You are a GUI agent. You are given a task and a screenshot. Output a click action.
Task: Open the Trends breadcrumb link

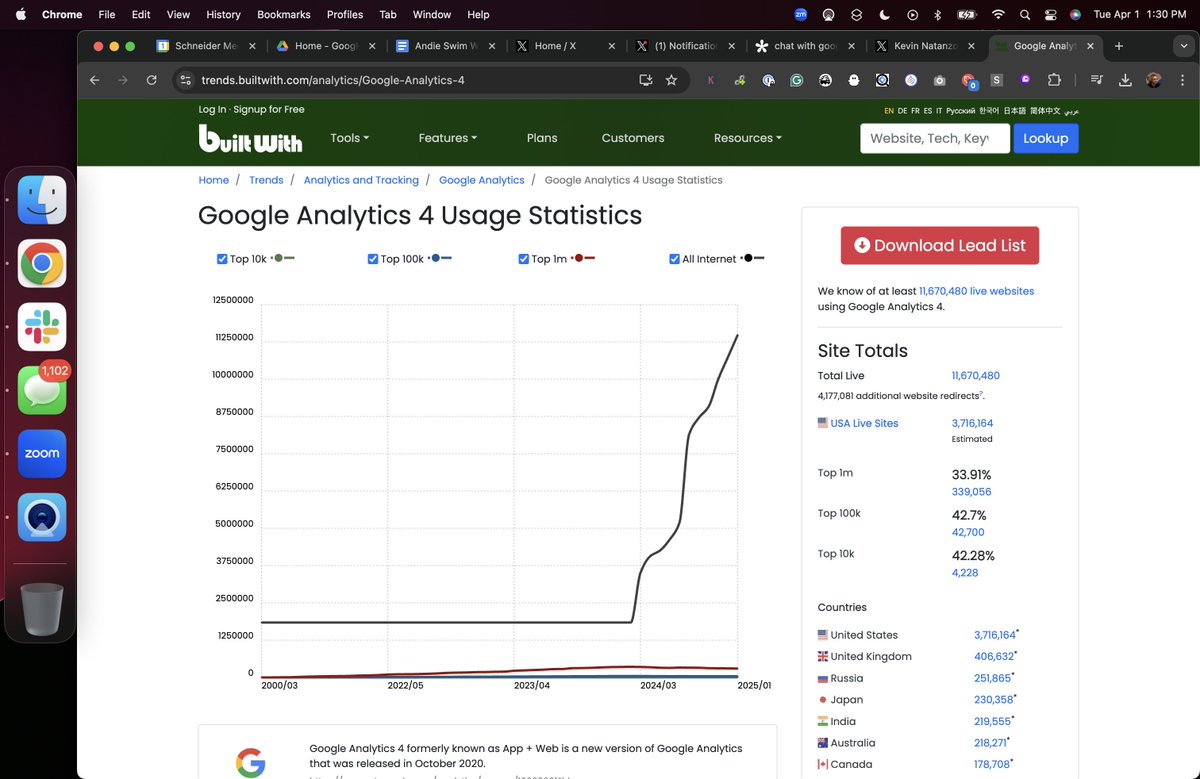(x=266, y=180)
